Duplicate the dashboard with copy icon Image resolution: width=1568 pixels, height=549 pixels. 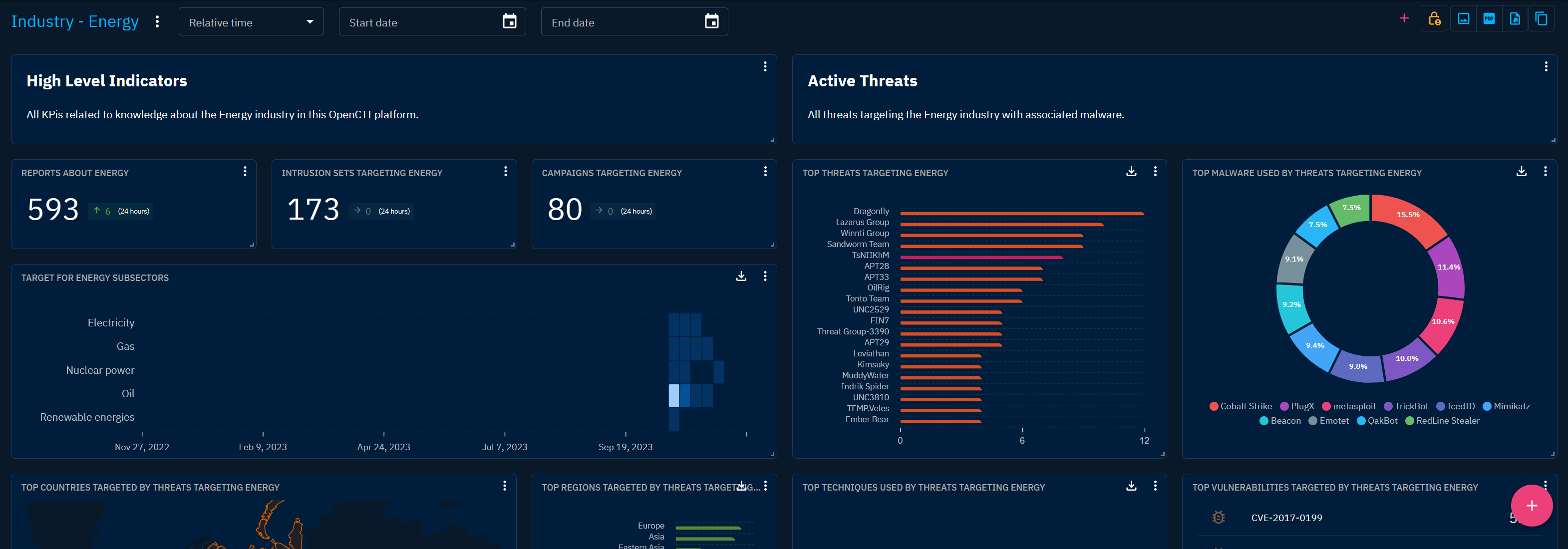1541,19
